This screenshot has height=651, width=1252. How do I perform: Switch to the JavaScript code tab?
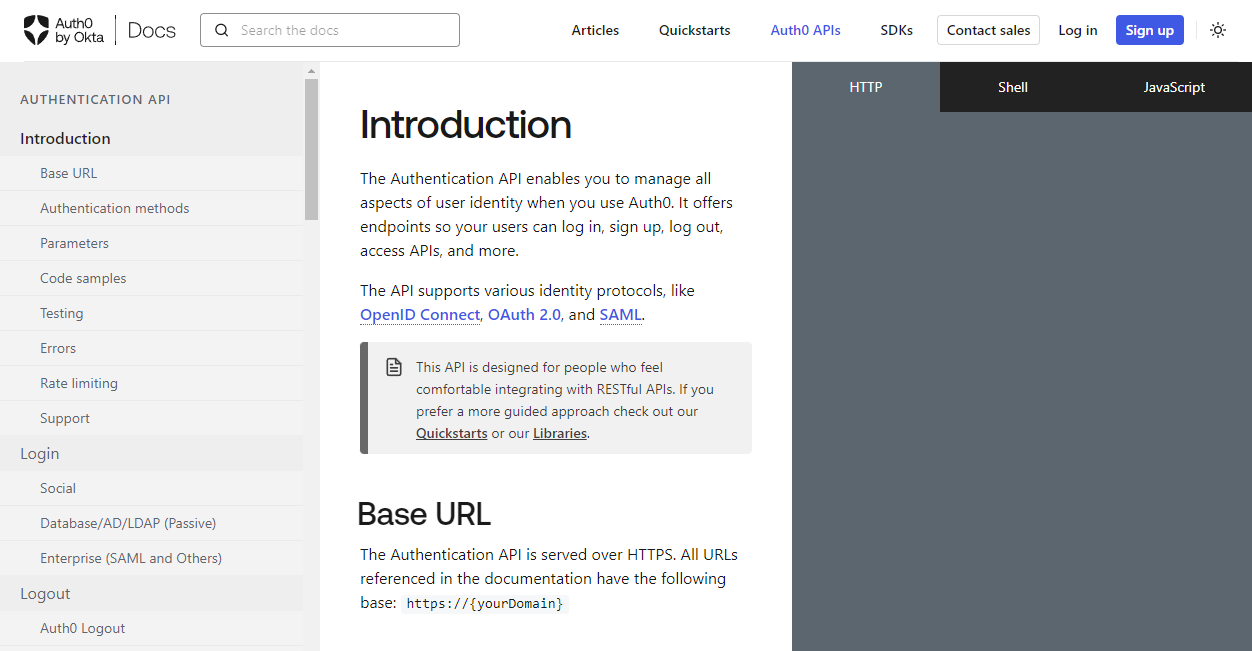pyautogui.click(x=1173, y=87)
